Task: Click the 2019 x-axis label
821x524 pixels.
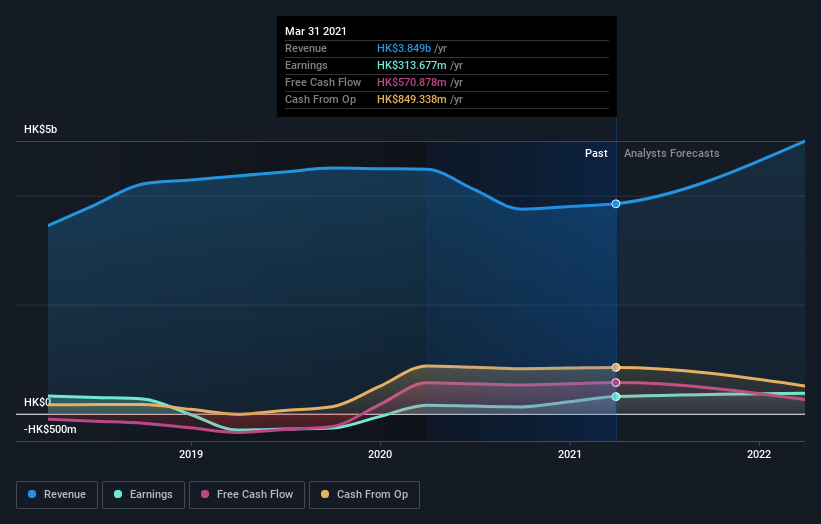Action: point(191,454)
